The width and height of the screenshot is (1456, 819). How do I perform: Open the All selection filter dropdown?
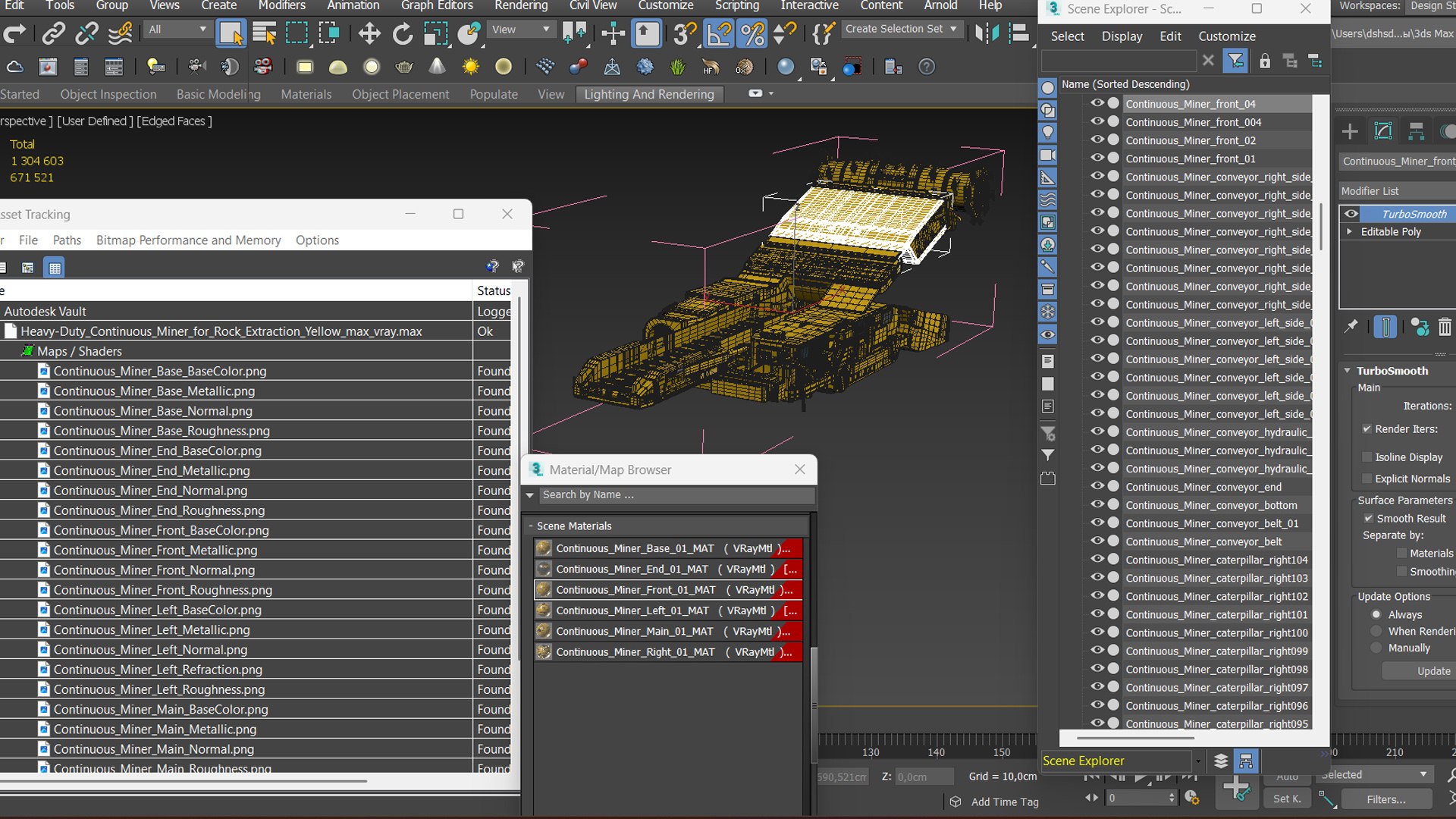tap(177, 30)
